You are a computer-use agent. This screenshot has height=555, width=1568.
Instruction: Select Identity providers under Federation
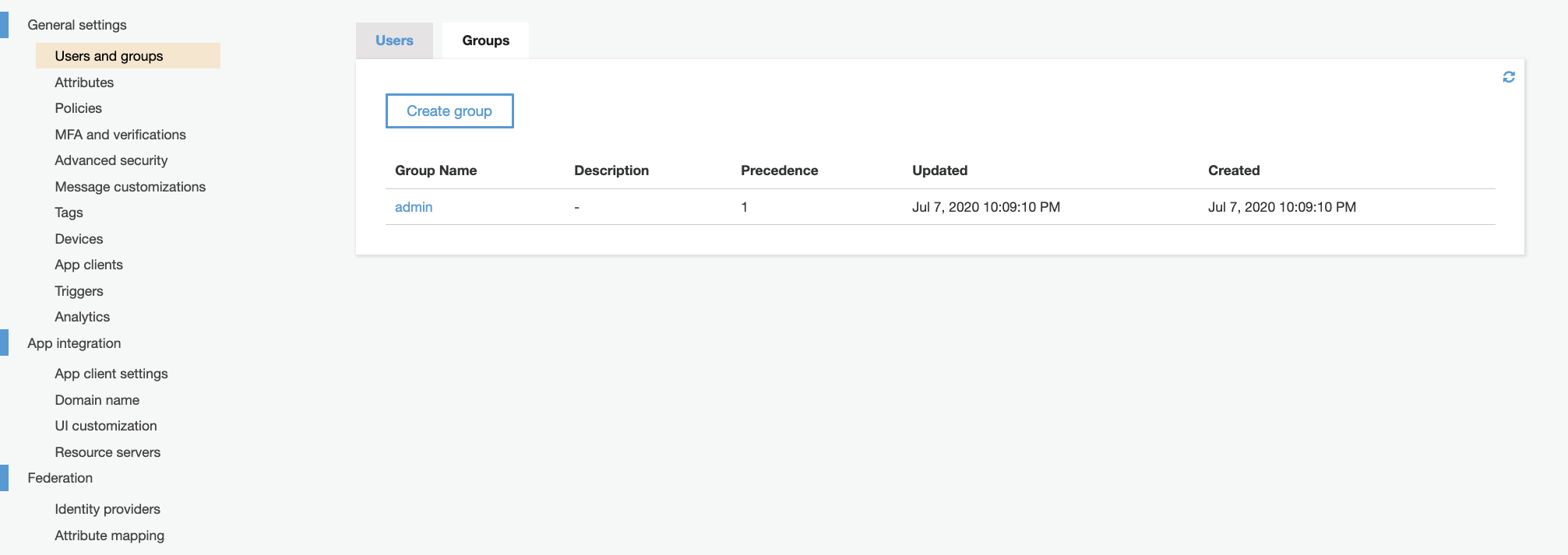click(x=107, y=509)
